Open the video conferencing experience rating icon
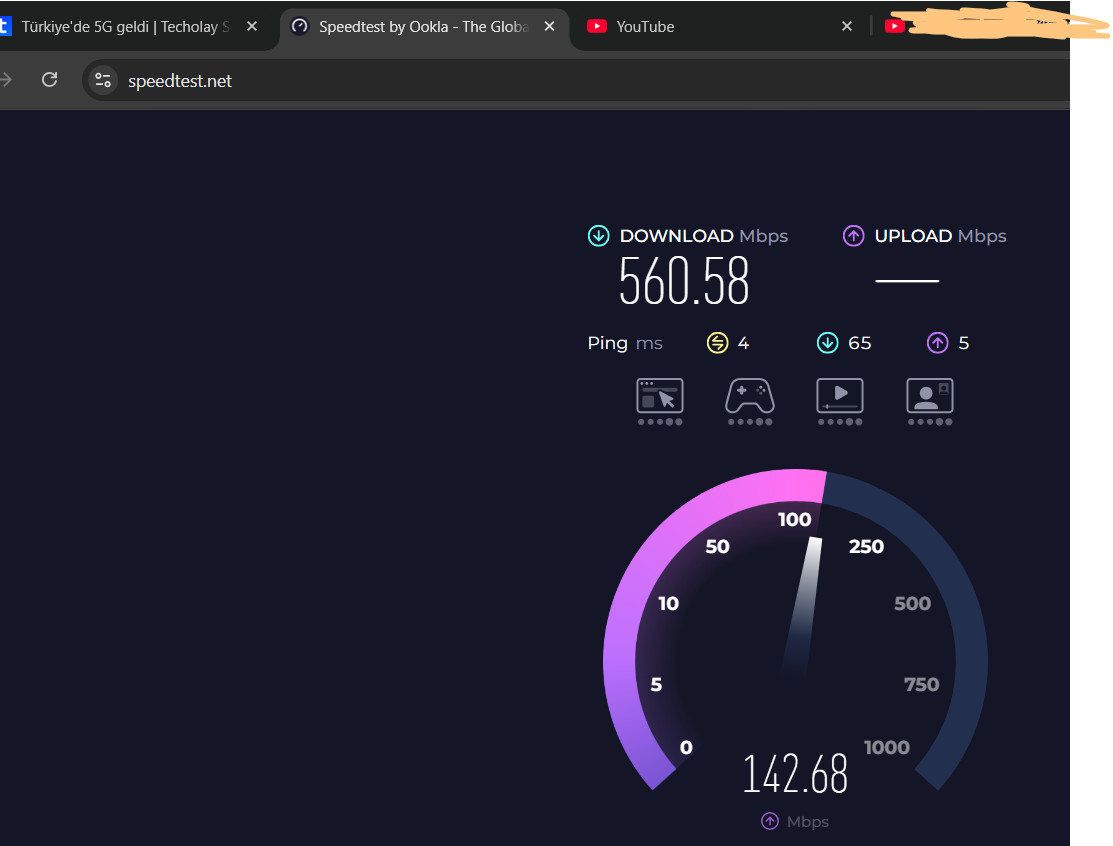Viewport: 1113px width, 846px height. point(930,402)
